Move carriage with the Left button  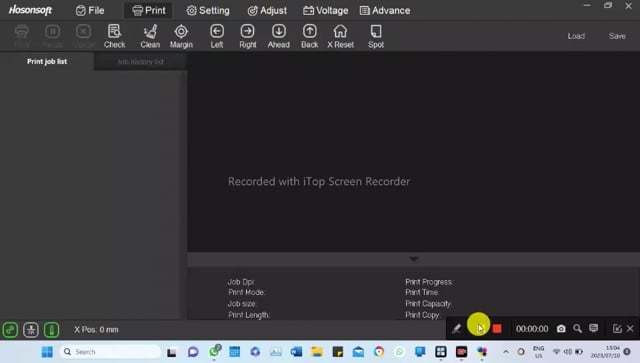[x=217, y=36]
